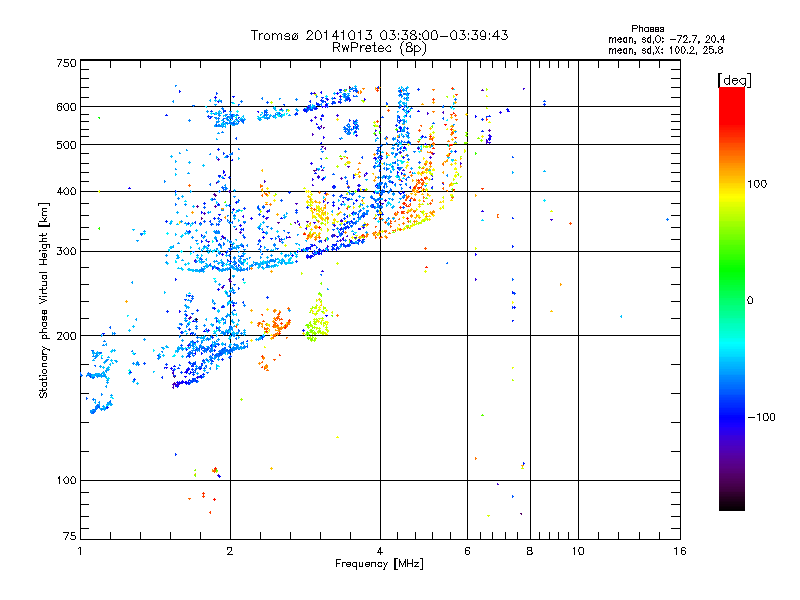This screenshot has width=800, height=600.
Task: Click the 'Stationary phase Virtual Height [km]' axis title
Action: point(44,300)
